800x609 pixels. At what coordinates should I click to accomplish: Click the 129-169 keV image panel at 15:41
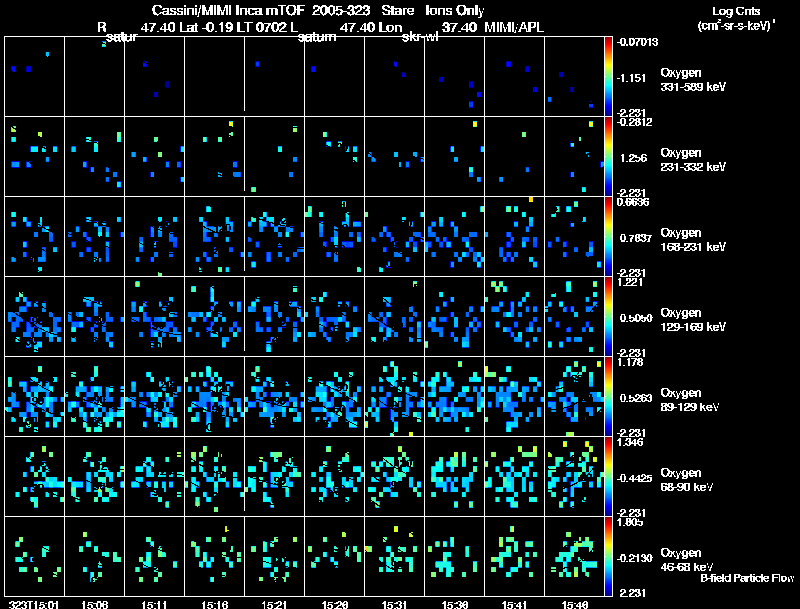[x=515, y=317]
